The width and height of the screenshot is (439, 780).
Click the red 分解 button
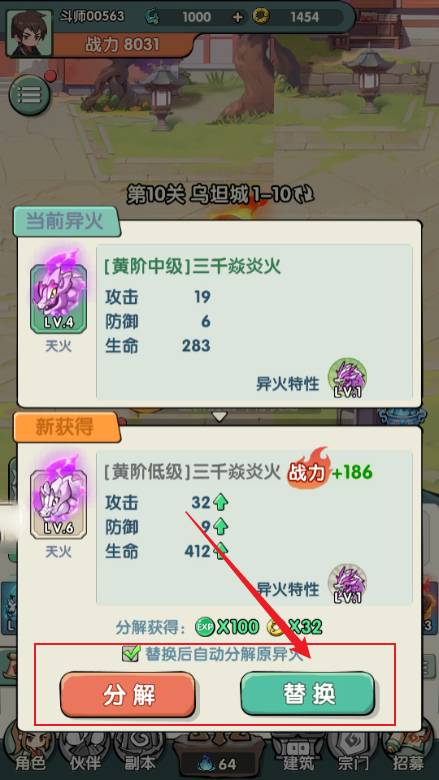click(128, 694)
